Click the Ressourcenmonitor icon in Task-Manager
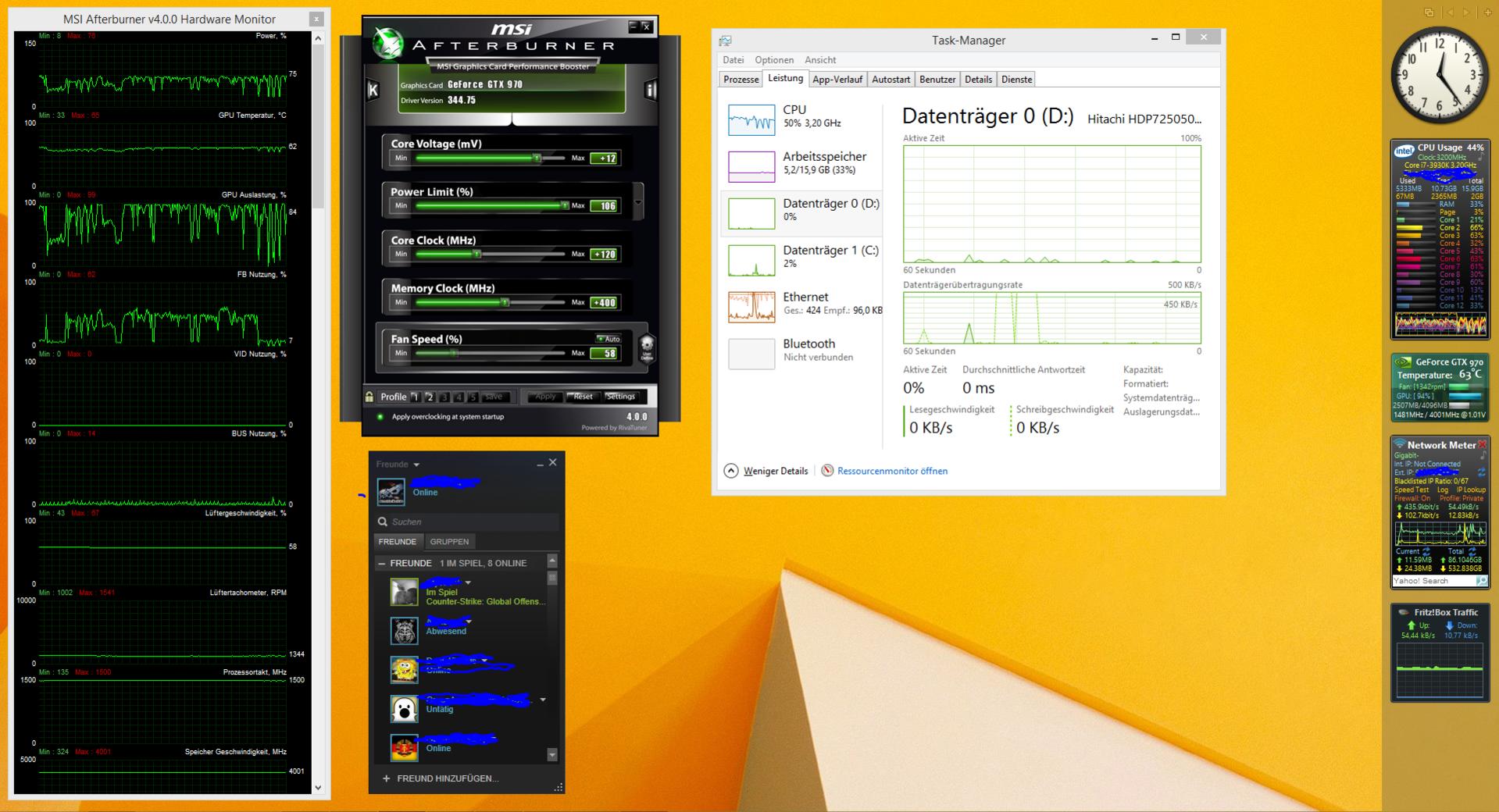1499x812 pixels. pos(827,471)
